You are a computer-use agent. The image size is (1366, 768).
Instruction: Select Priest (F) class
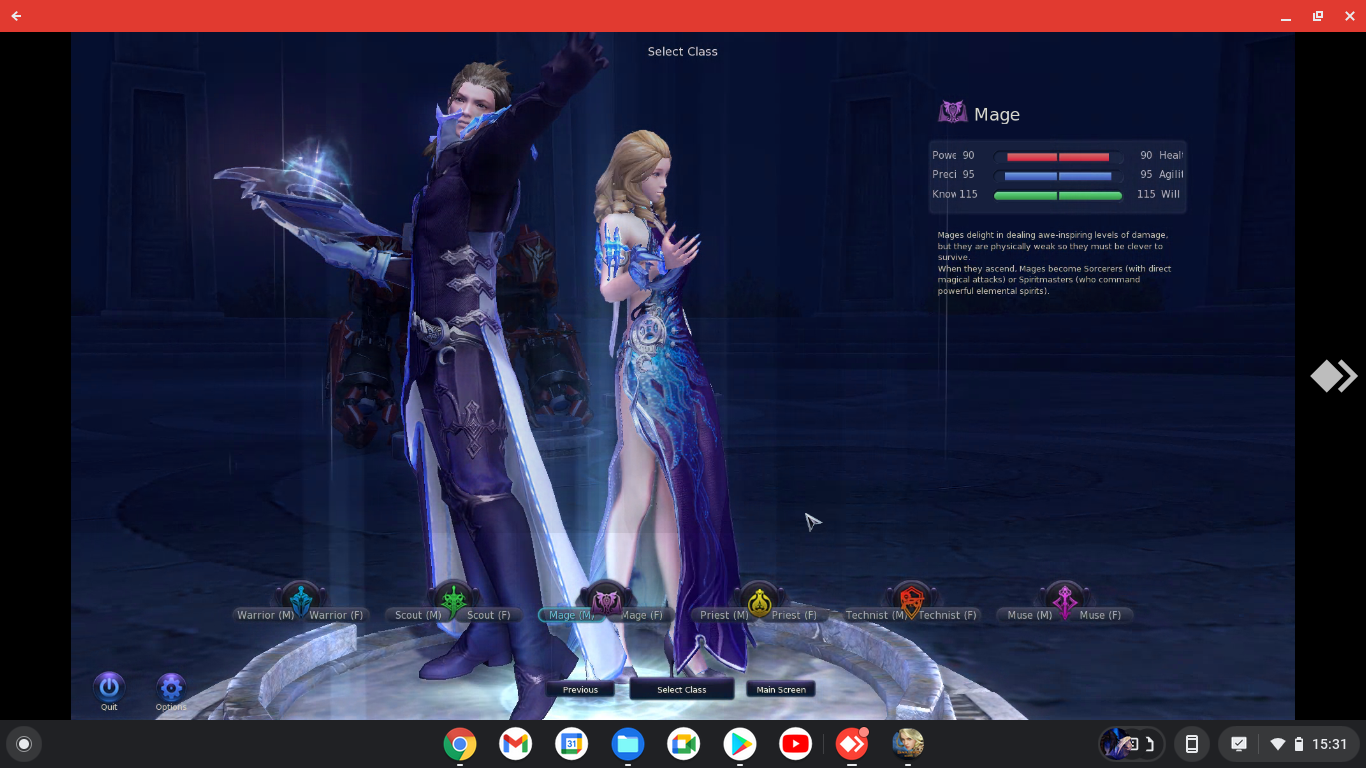click(795, 615)
